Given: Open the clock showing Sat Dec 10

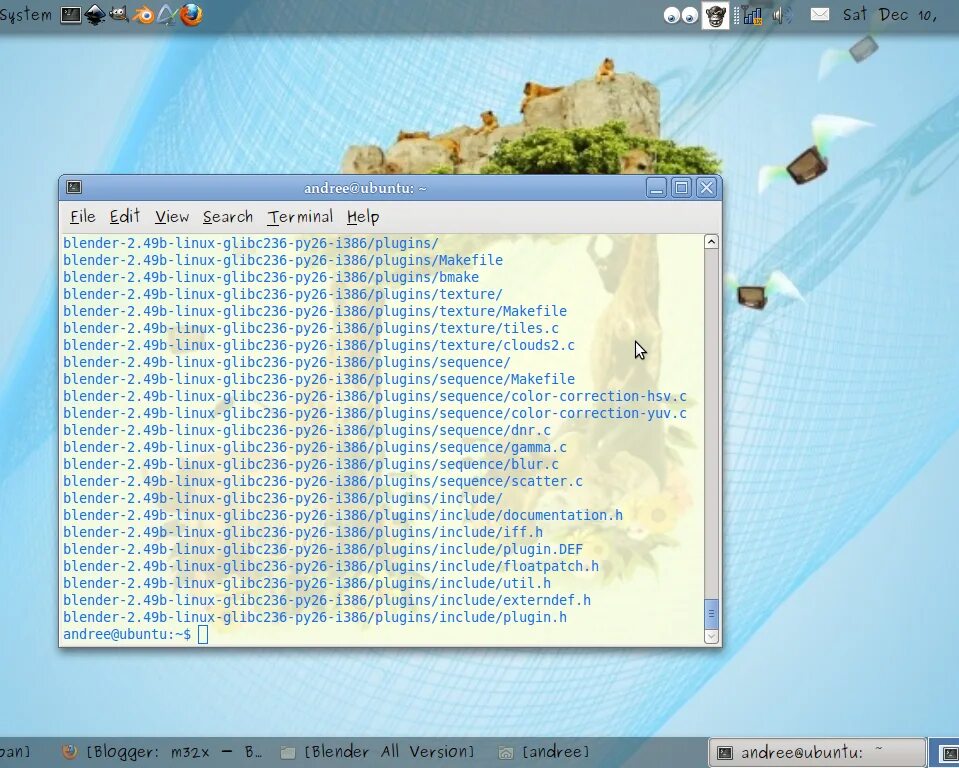Looking at the screenshot, I should [x=890, y=15].
